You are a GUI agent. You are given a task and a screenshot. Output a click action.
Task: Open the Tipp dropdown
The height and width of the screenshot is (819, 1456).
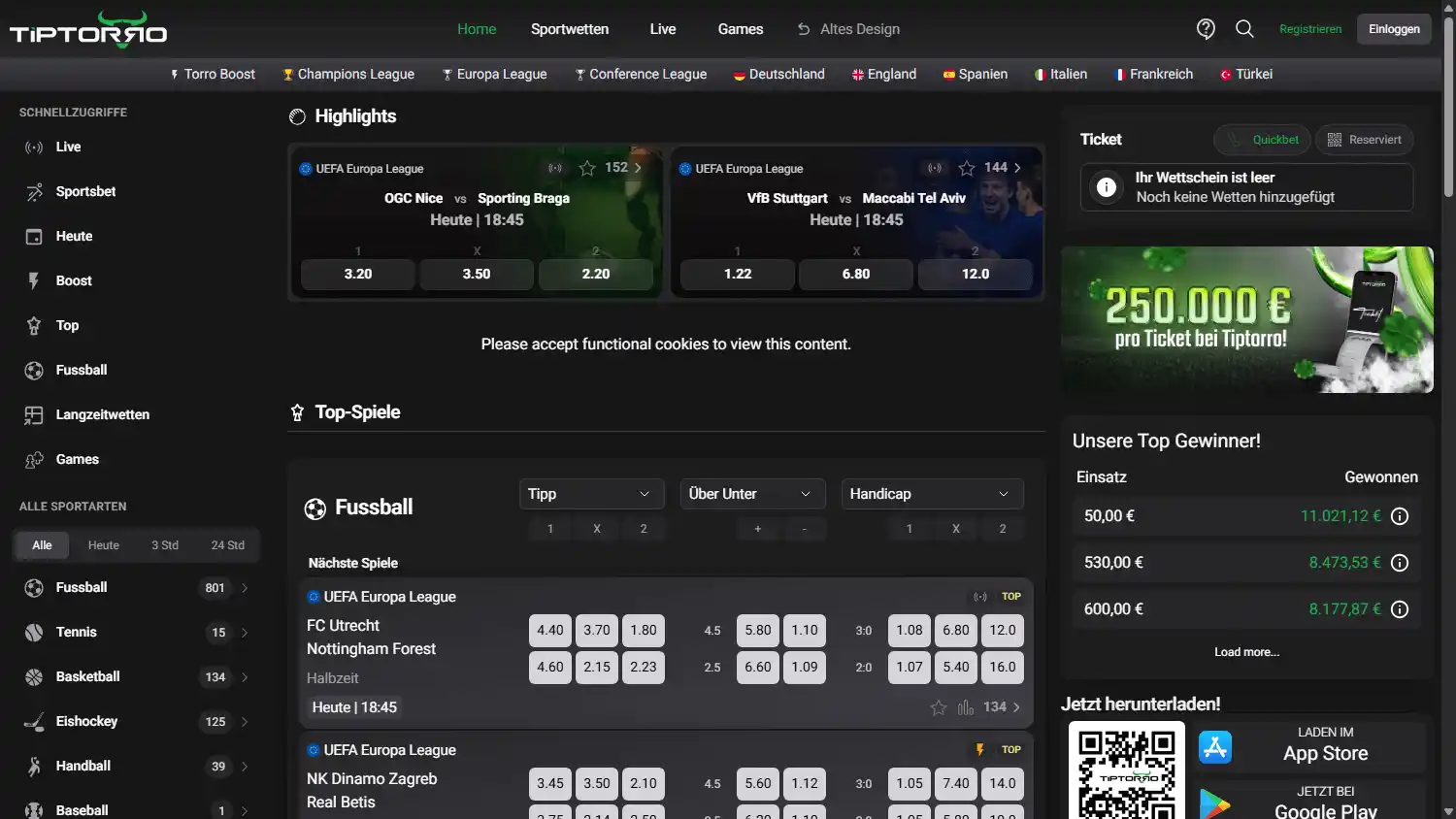[x=591, y=494]
